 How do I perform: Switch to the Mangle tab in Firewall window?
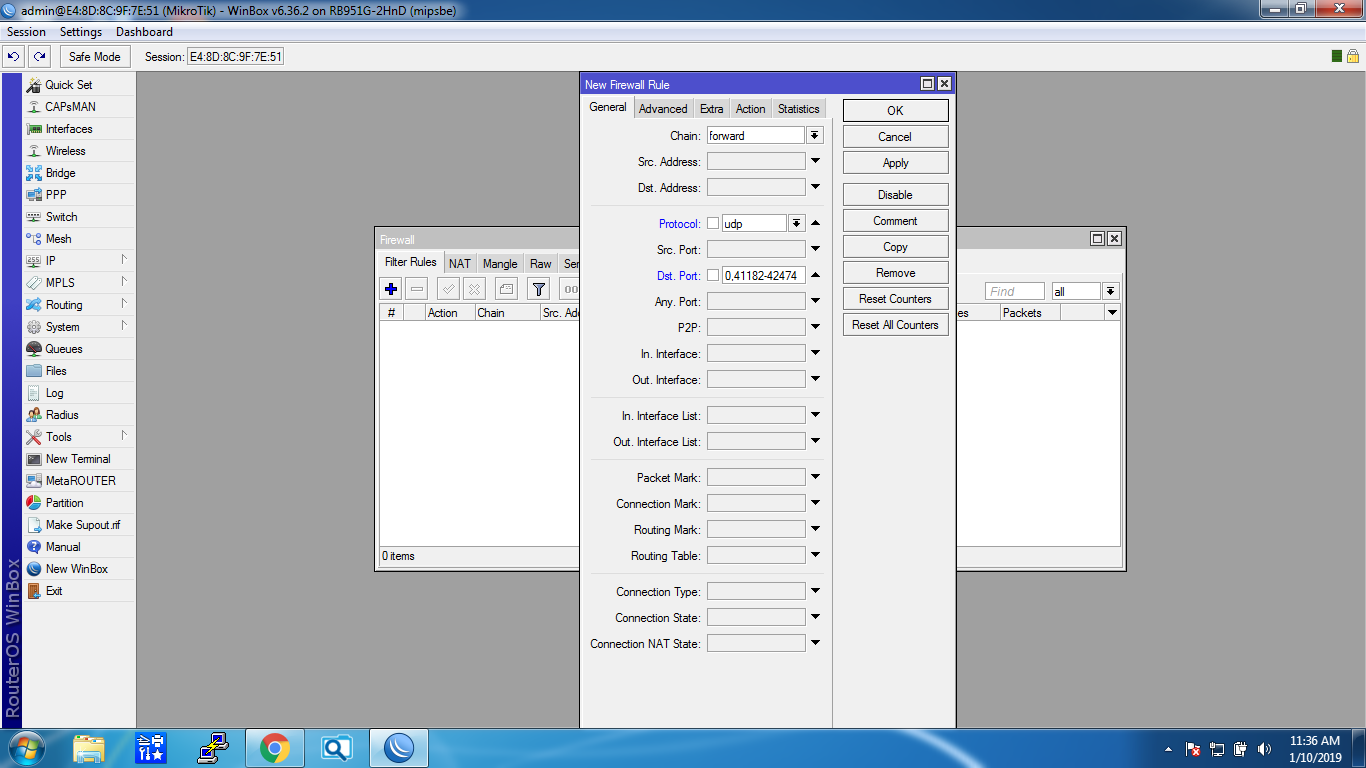click(500, 264)
